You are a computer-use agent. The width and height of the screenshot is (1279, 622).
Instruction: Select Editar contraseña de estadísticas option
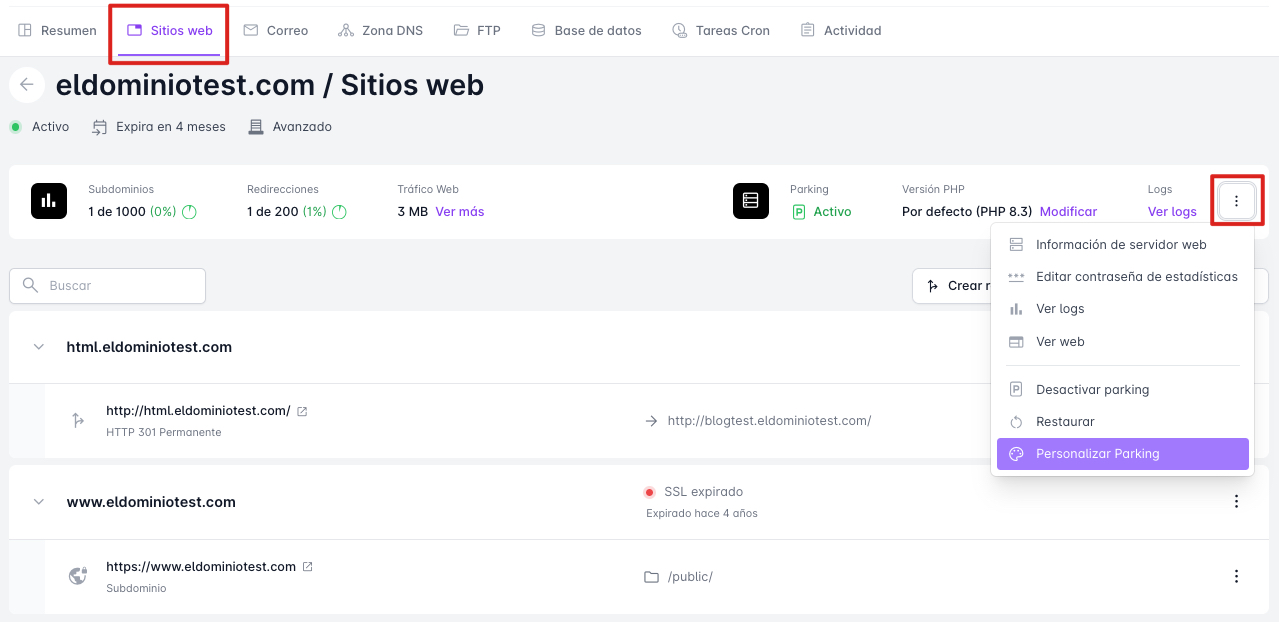pyautogui.click(x=1136, y=277)
